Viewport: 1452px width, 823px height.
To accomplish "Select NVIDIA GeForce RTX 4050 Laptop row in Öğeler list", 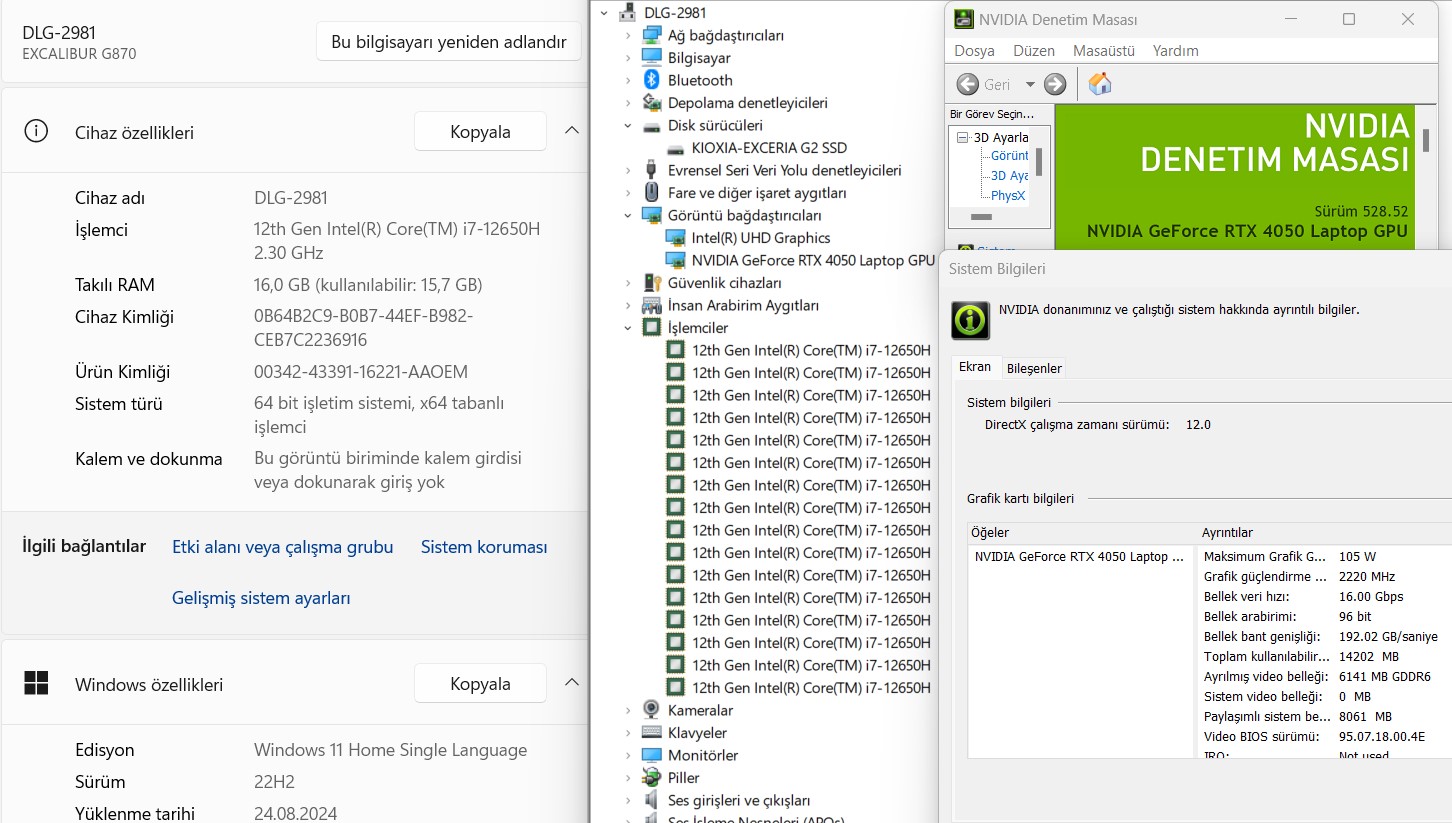I will 1080,556.
